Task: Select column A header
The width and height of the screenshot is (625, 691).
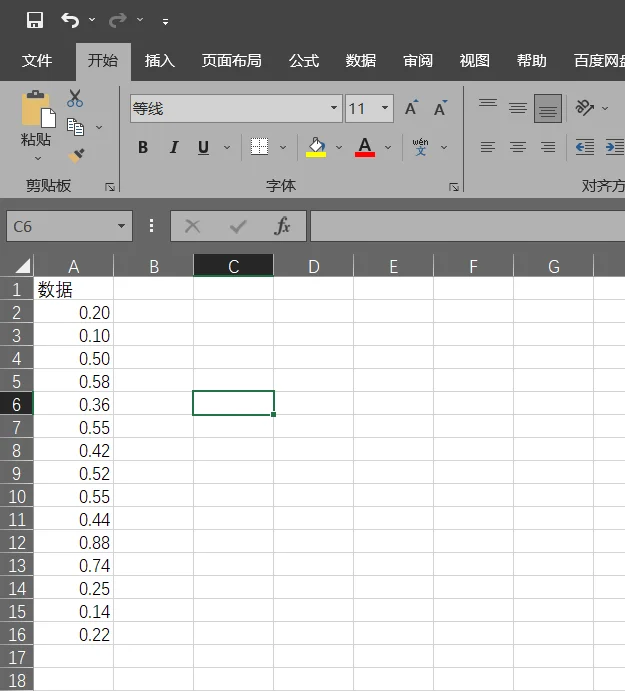Action: point(74,266)
